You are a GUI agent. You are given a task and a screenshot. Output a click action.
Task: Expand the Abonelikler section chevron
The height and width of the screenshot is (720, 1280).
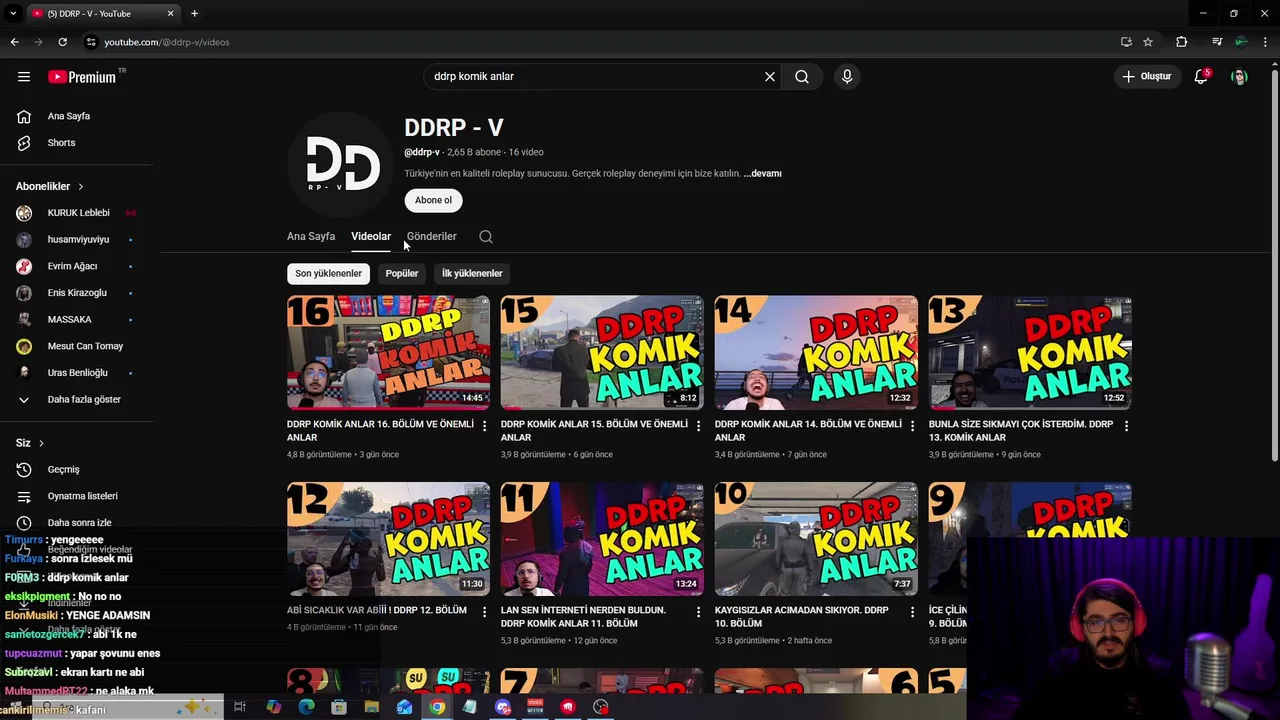tap(81, 187)
